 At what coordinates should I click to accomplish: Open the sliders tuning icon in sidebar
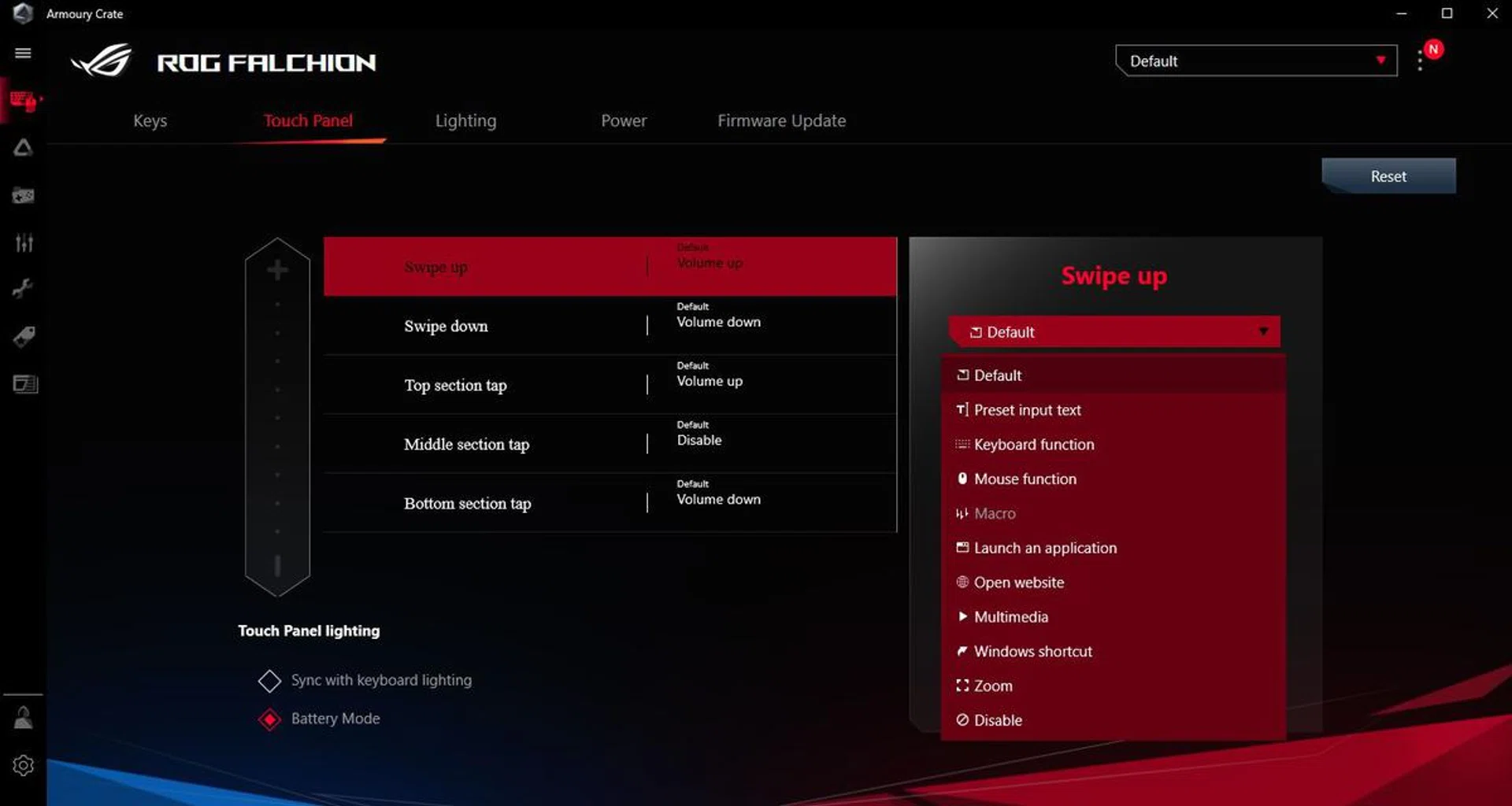[x=24, y=242]
